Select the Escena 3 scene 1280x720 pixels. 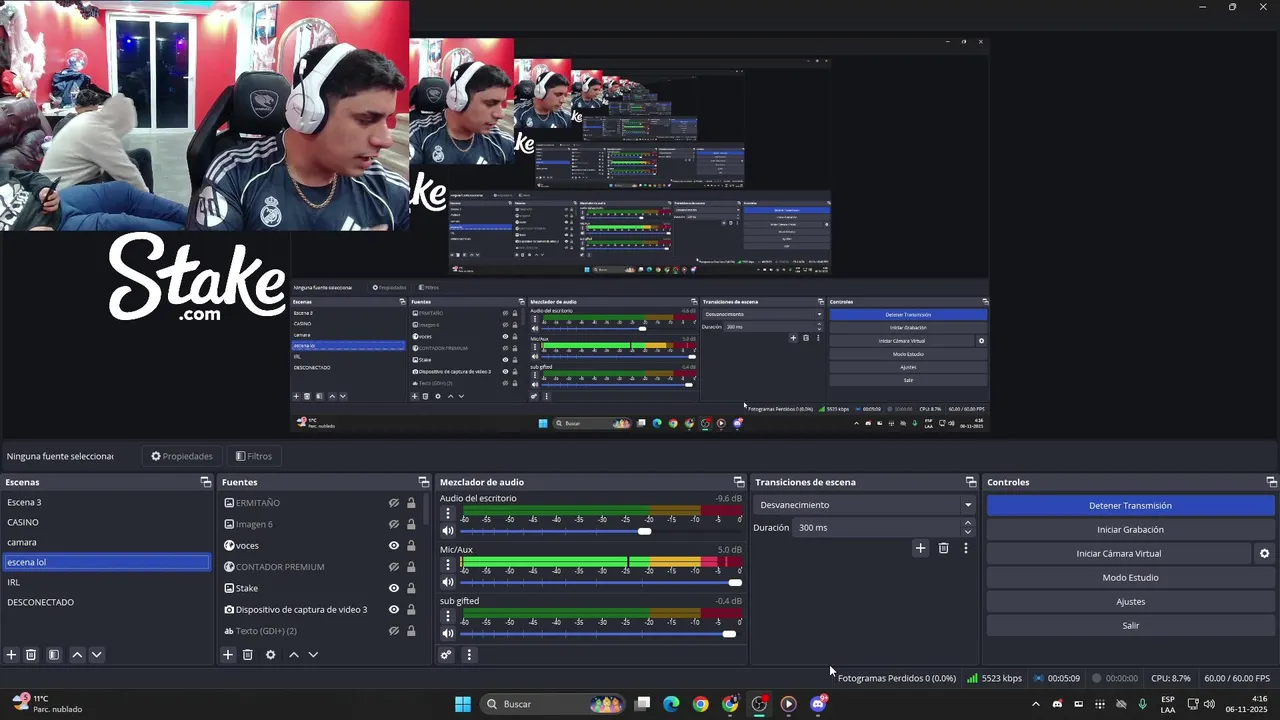pyautogui.click(x=107, y=502)
